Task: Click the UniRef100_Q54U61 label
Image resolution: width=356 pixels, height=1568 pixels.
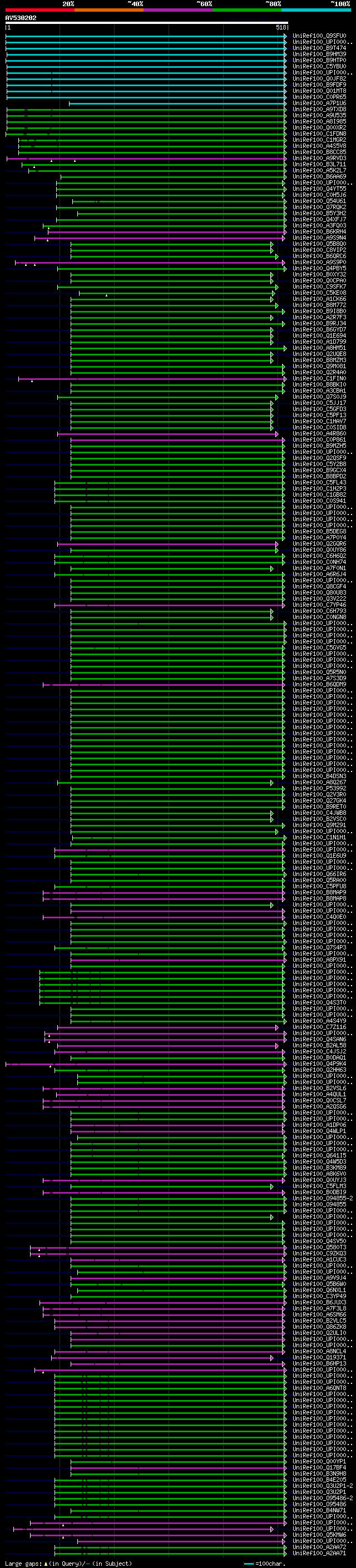Action: [x=319, y=201]
